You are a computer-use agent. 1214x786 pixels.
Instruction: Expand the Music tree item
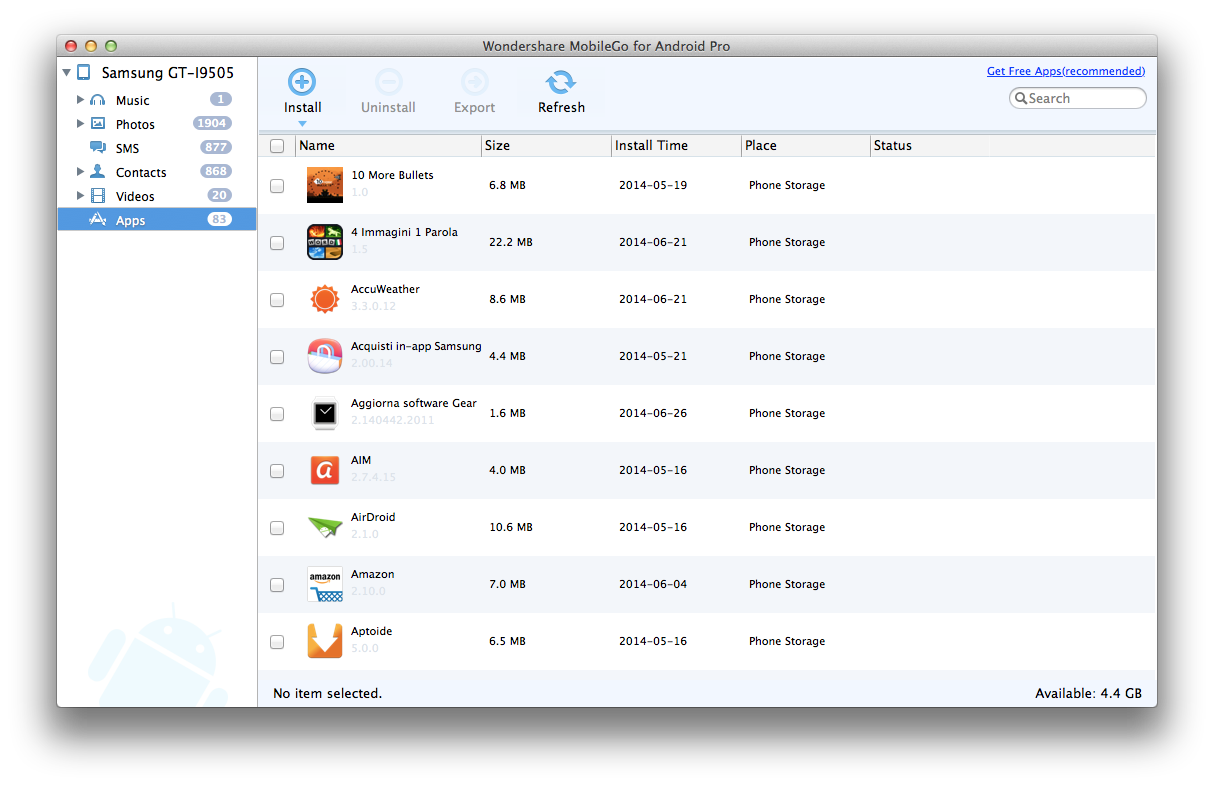pos(81,100)
